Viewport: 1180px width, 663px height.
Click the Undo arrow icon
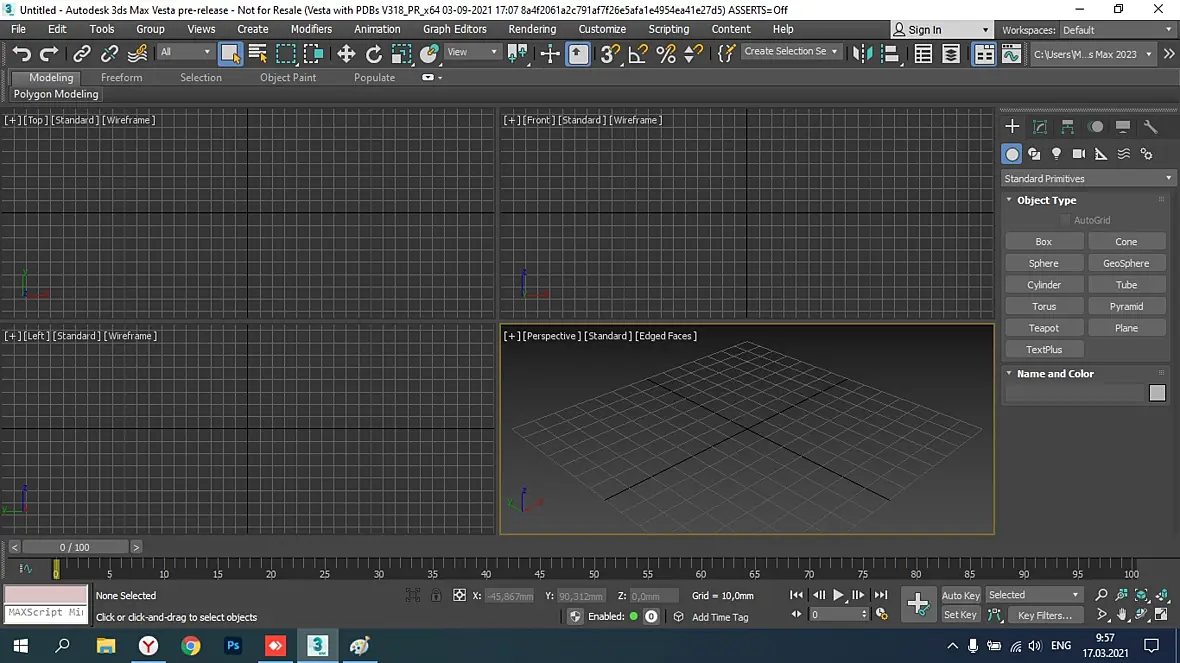(x=22, y=53)
